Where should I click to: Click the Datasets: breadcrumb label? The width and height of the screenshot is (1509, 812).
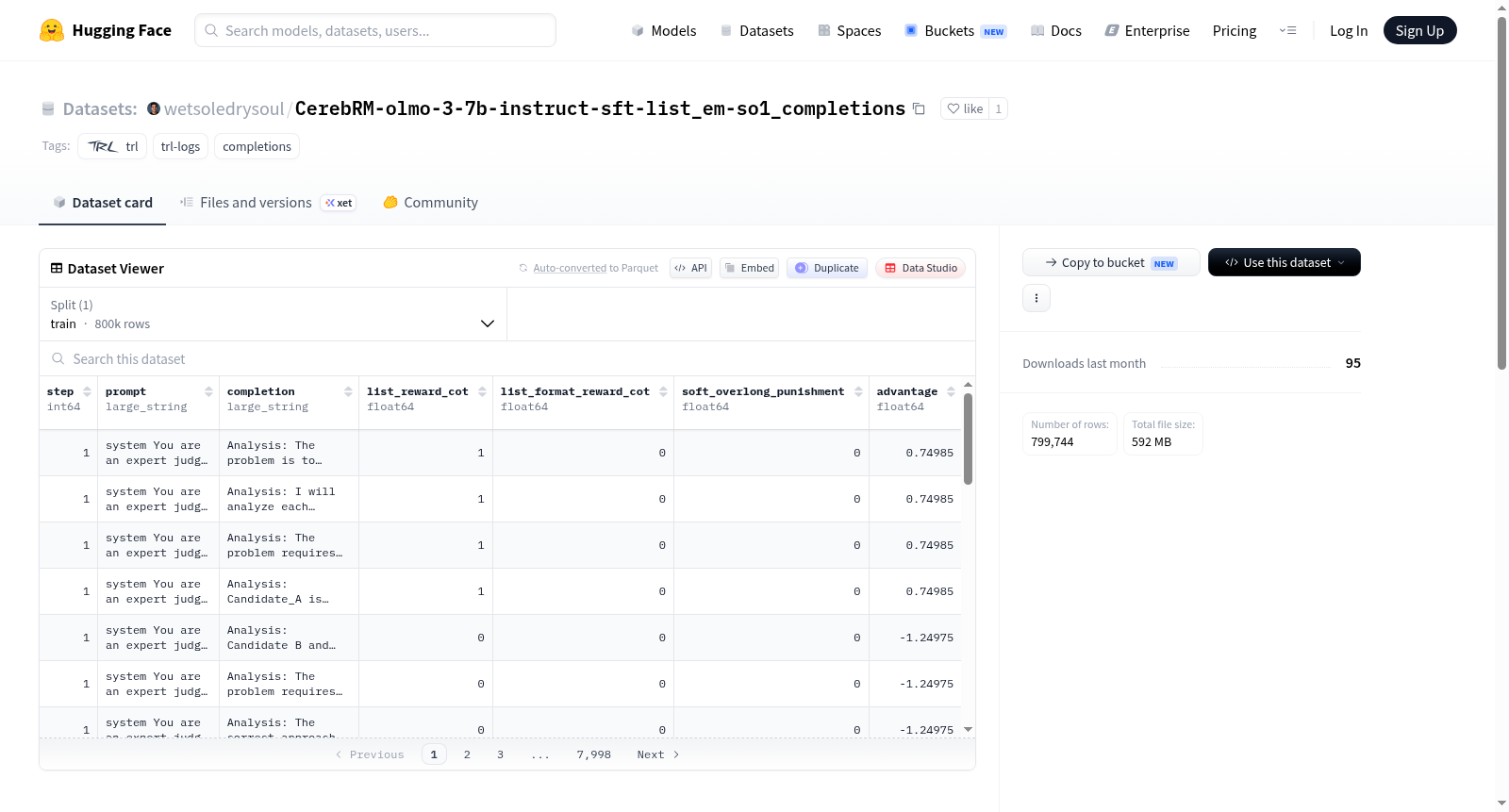coord(100,108)
